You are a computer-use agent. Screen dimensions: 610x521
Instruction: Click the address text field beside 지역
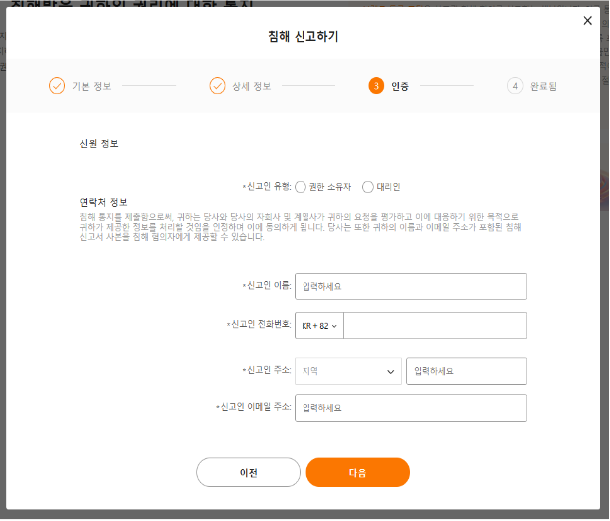tap(466, 371)
